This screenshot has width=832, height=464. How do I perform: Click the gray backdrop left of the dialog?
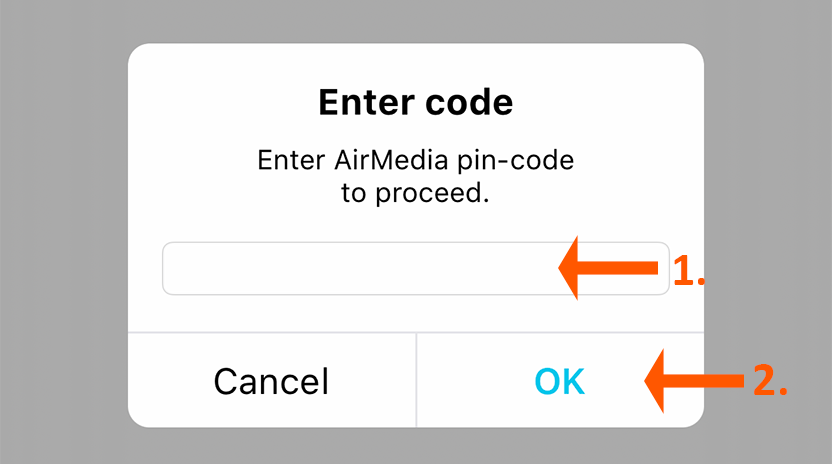coord(60,232)
